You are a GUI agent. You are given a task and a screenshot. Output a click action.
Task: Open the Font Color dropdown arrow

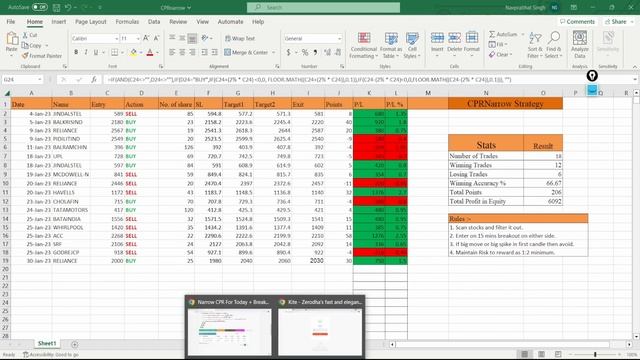157,53
